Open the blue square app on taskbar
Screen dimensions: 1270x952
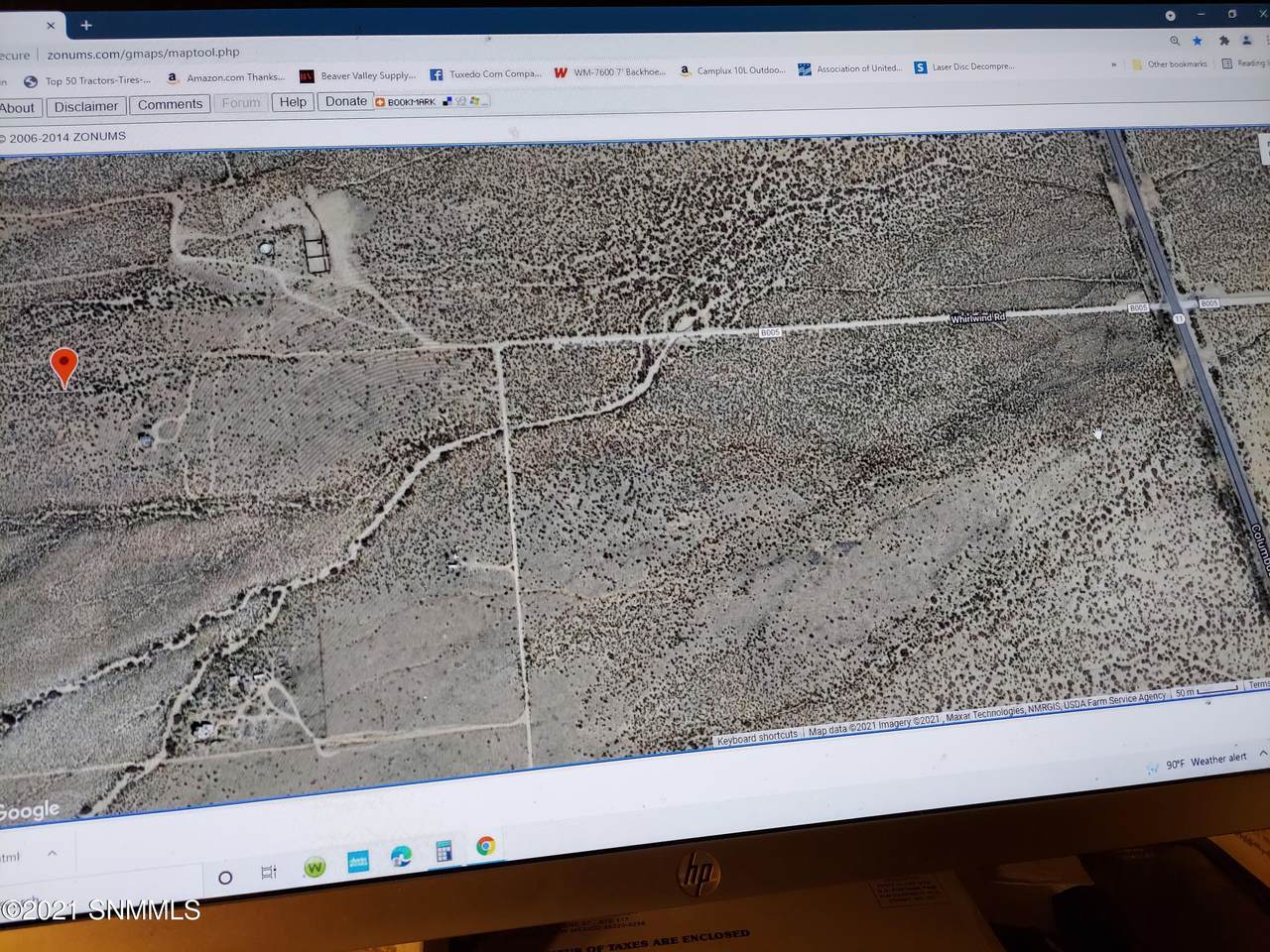click(358, 862)
